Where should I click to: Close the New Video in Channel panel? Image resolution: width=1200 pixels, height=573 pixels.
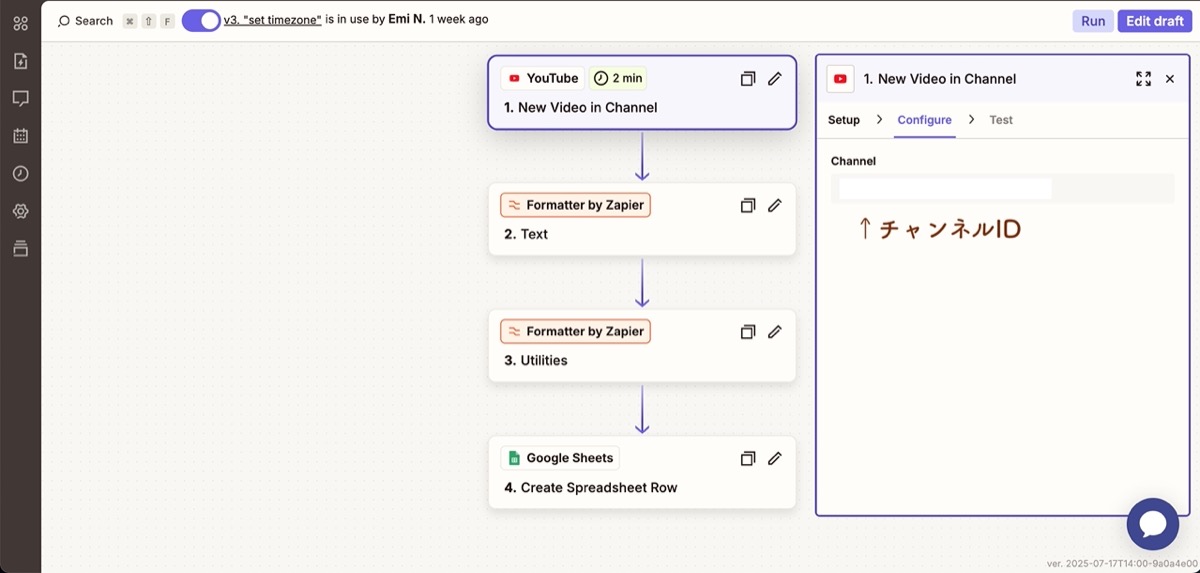pos(1170,79)
